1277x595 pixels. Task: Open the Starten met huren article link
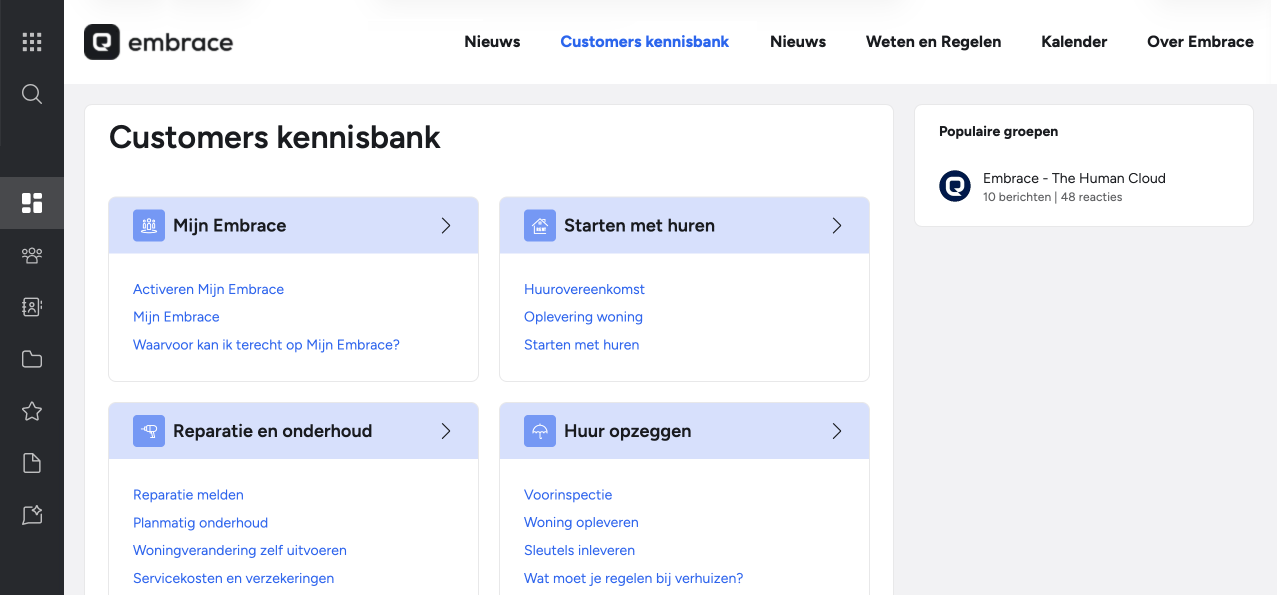[581, 345]
